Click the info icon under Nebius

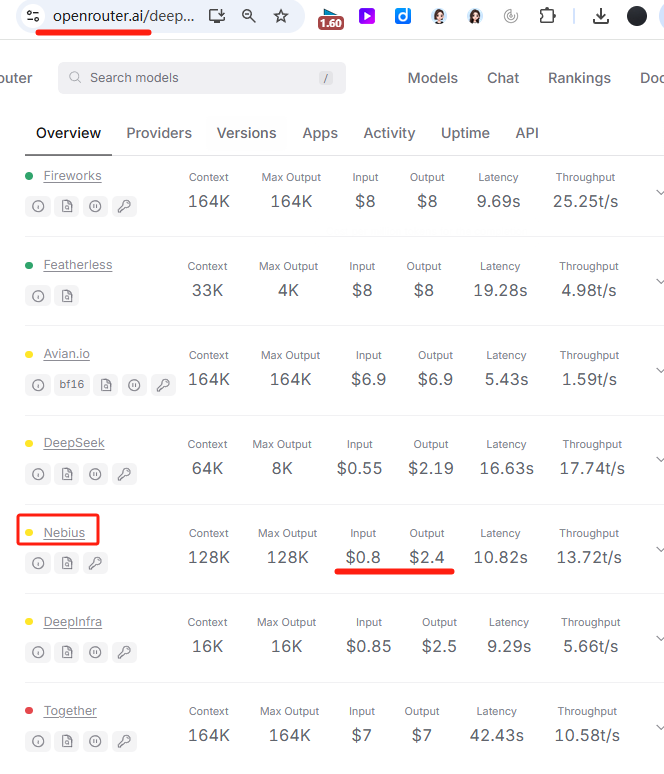(x=38, y=563)
